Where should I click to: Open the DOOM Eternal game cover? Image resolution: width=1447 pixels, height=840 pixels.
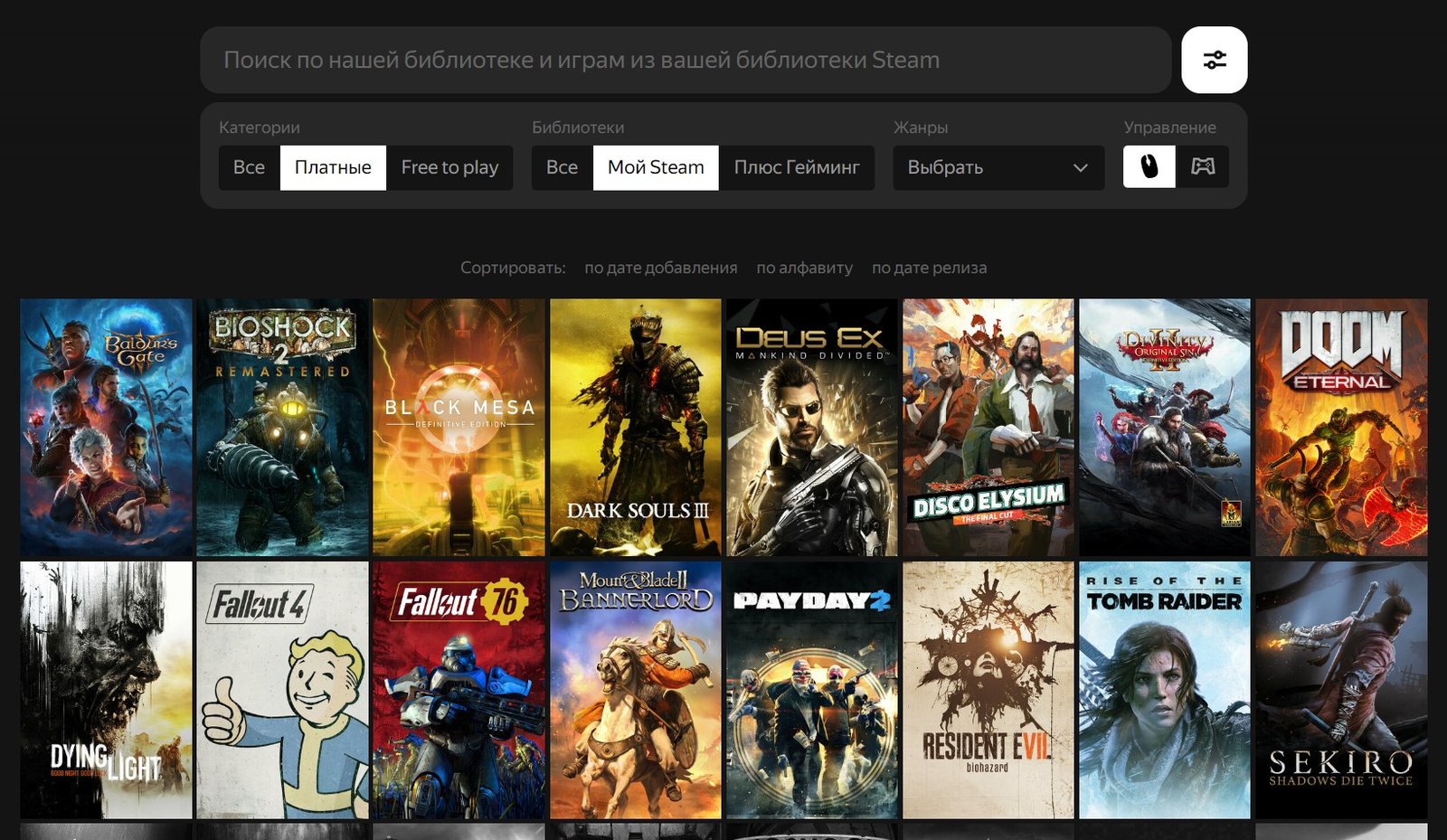click(1341, 427)
